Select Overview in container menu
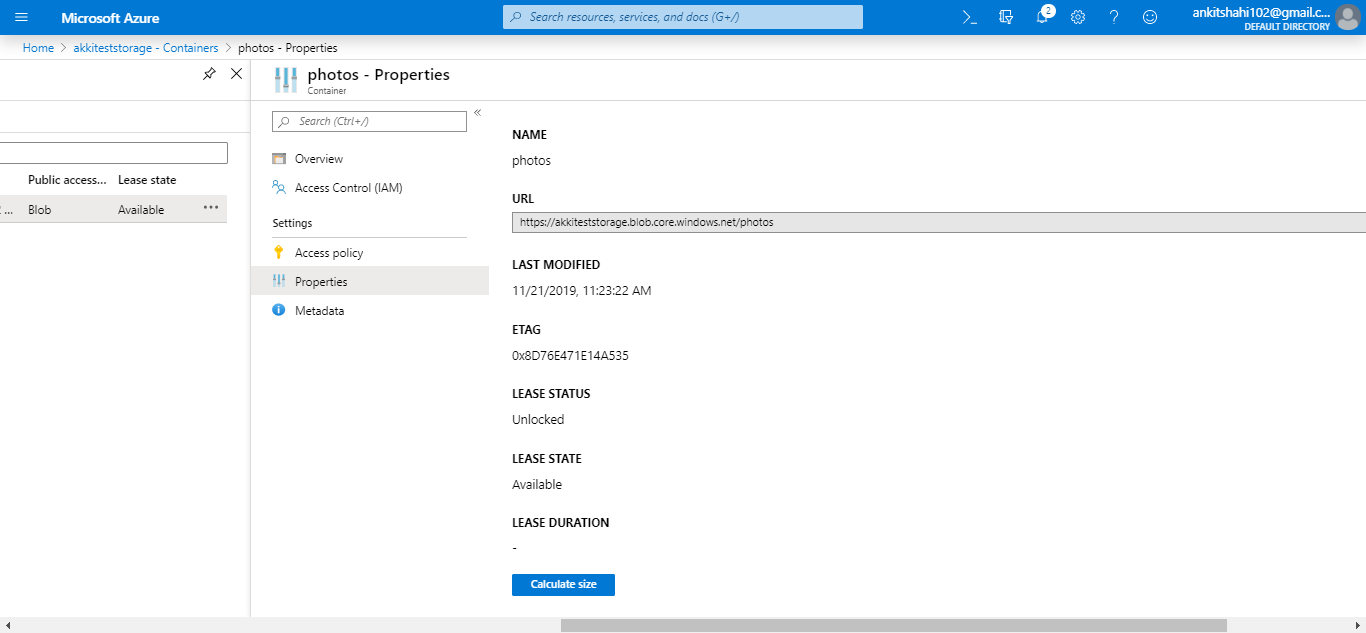Image resolution: width=1366 pixels, height=633 pixels. click(318, 159)
